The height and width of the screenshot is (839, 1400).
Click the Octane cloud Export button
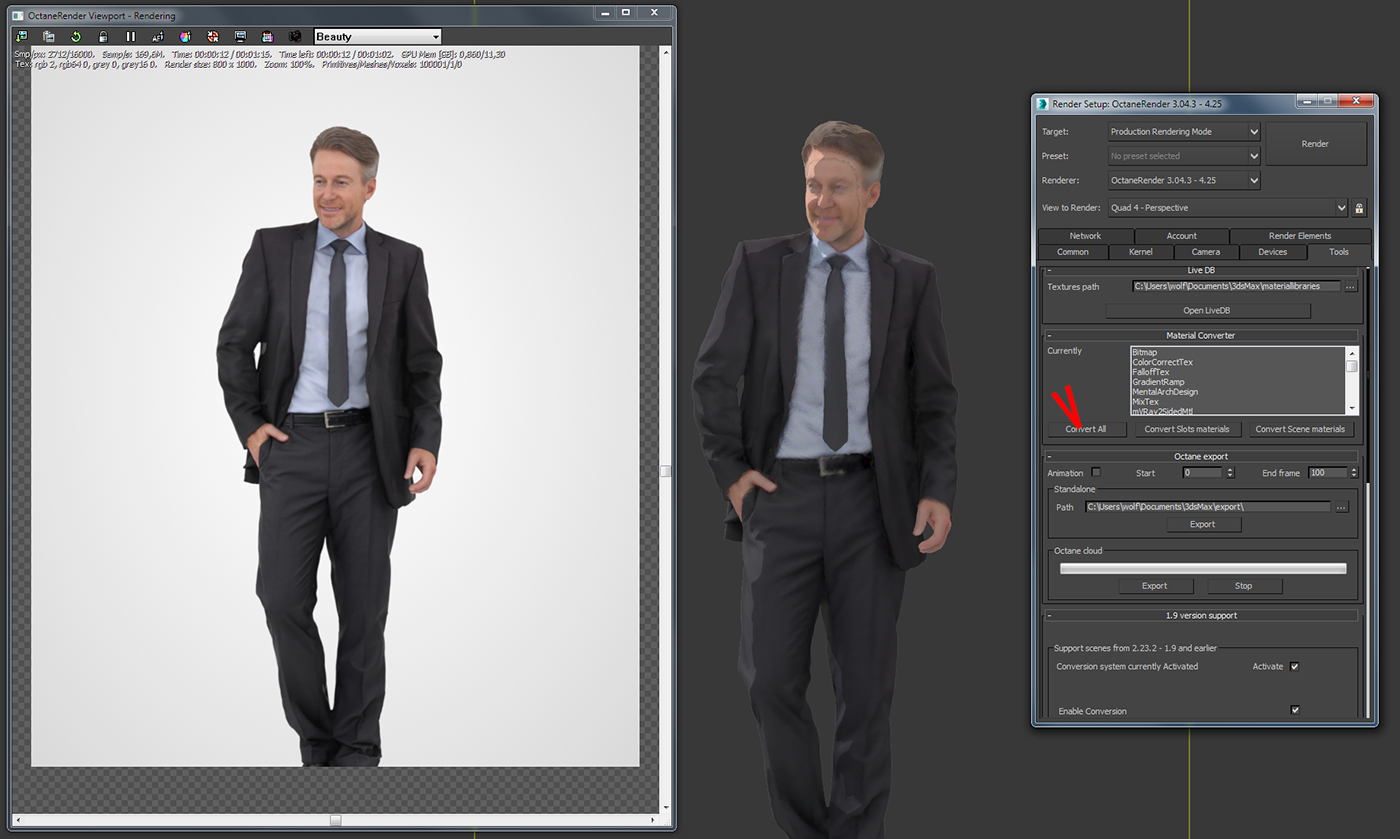tap(1154, 586)
